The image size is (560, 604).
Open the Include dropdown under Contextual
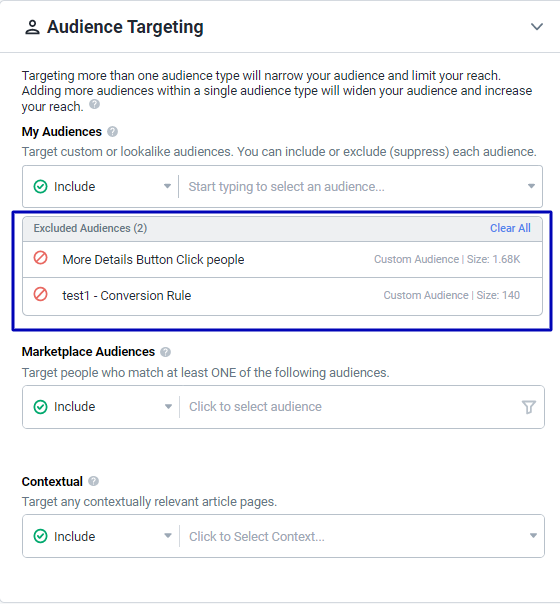click(102, 536)
